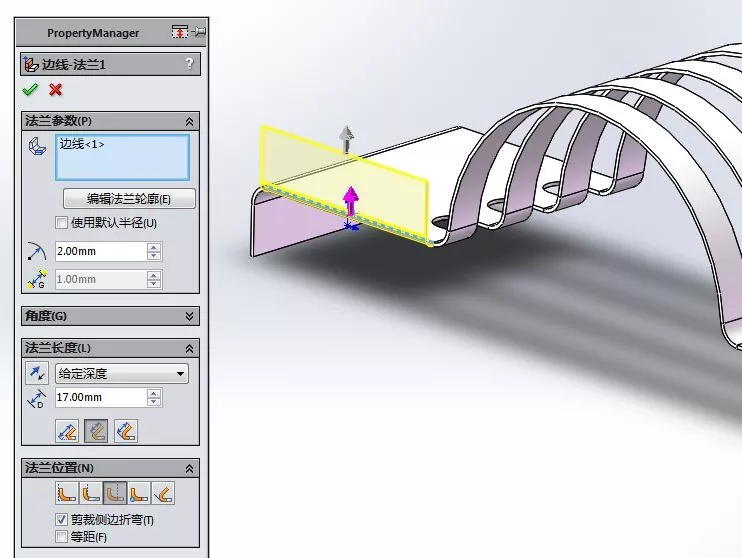
Task: Increase bend radius with up spinner
Action: [154, 247]
